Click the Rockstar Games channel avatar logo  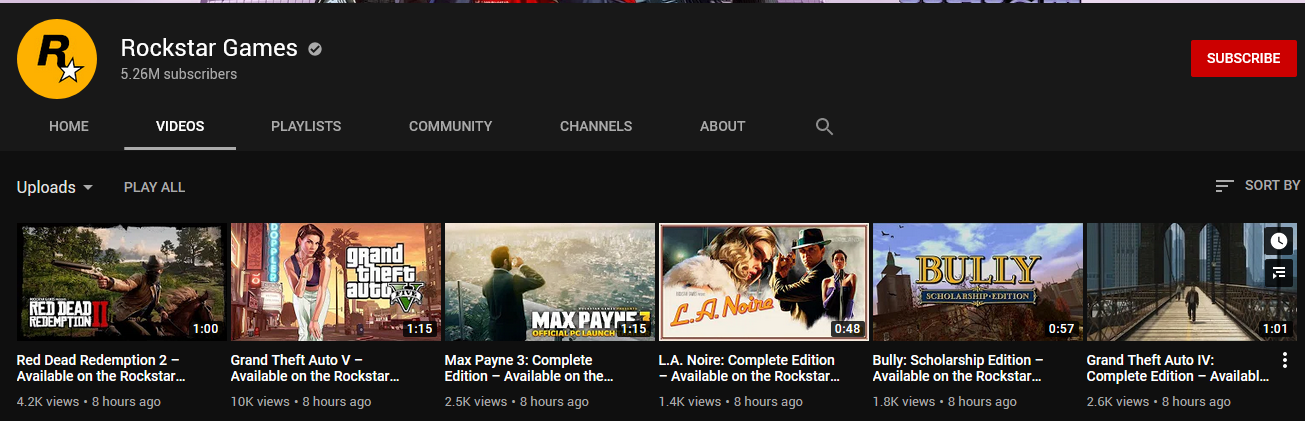tap(57, 59)
